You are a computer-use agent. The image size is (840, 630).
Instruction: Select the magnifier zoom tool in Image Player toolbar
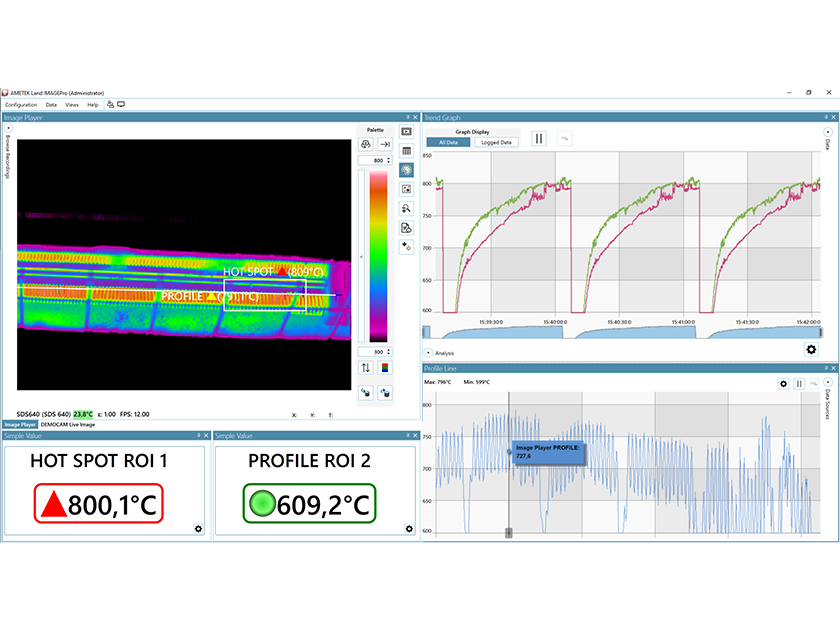406,208
